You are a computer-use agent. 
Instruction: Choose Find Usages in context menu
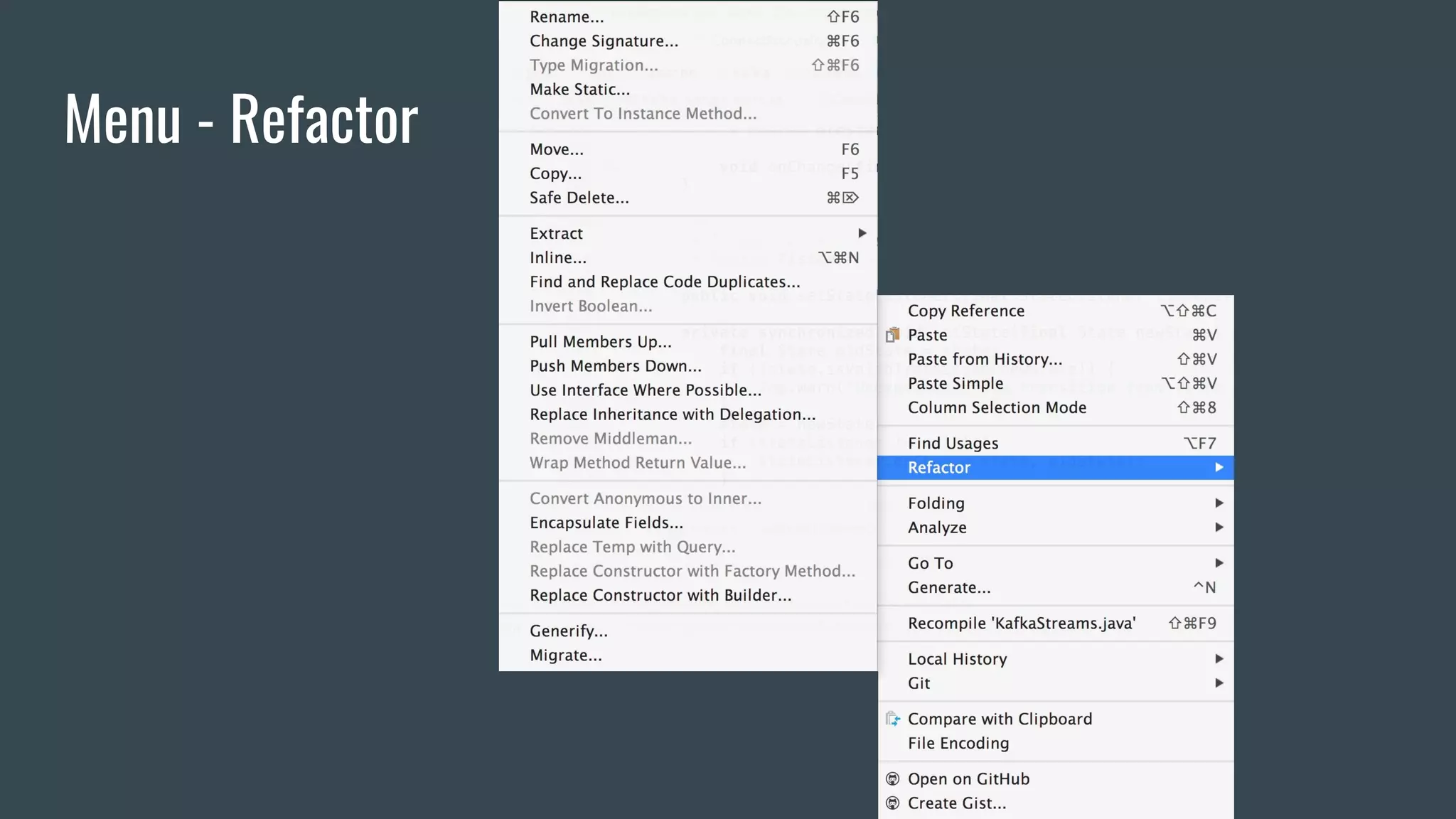[1056, 444]
